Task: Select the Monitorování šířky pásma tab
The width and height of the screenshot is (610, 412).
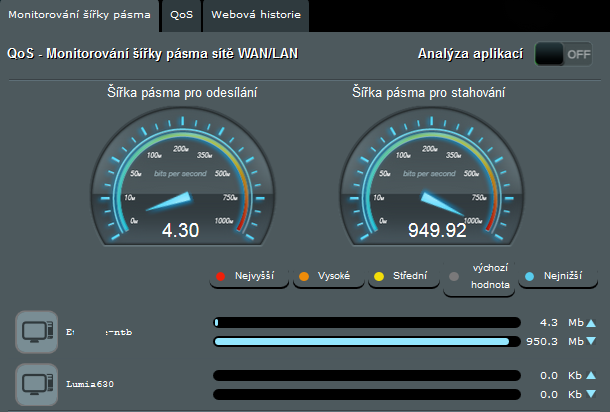Action: click(x=80, y=16)
